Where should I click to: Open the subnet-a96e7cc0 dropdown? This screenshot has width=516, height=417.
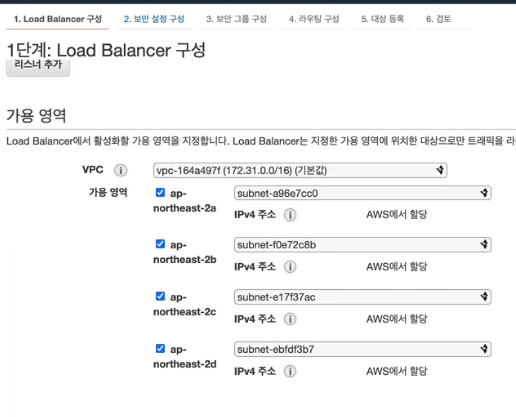363,193
